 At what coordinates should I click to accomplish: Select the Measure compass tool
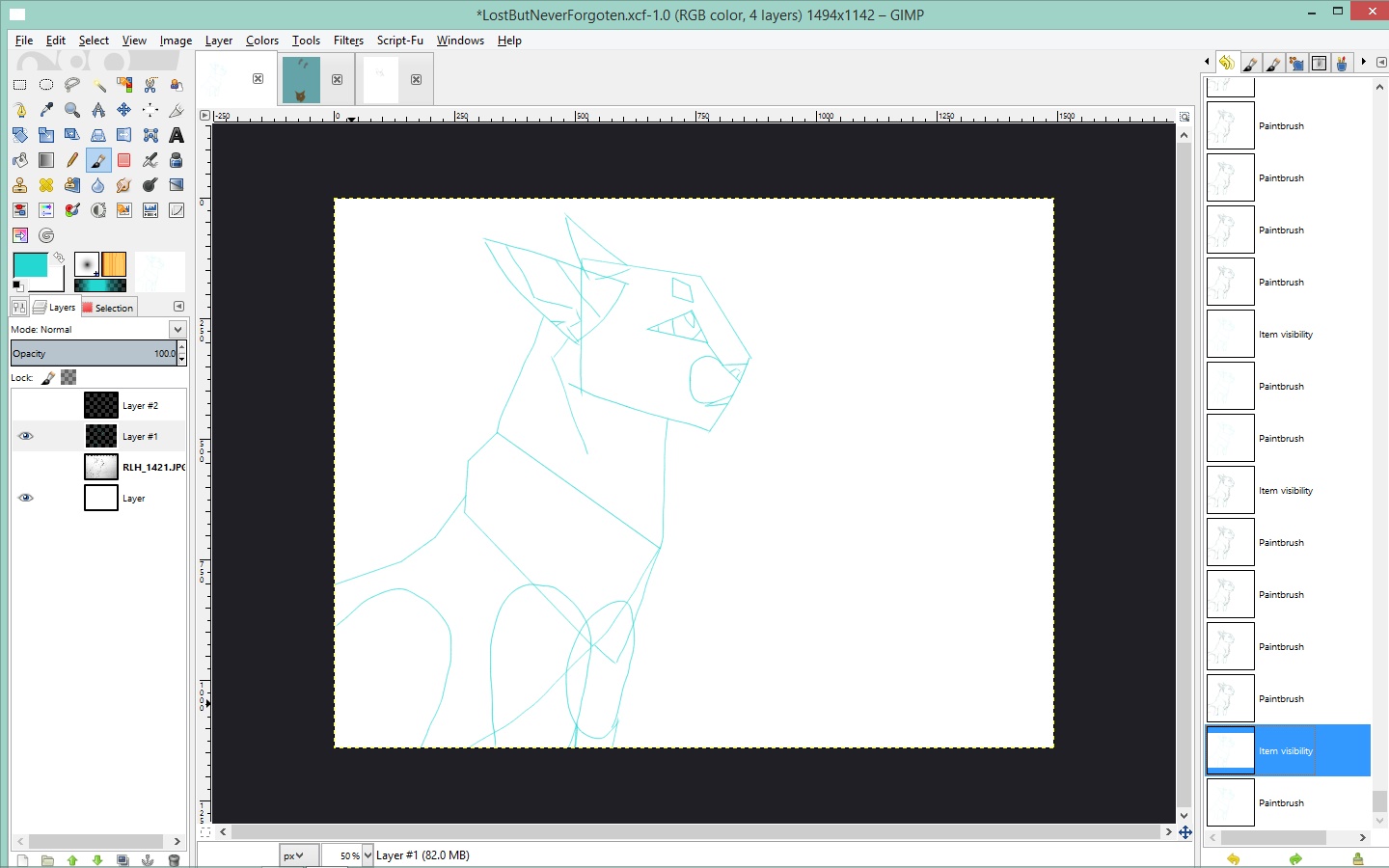tap(98, 110)
